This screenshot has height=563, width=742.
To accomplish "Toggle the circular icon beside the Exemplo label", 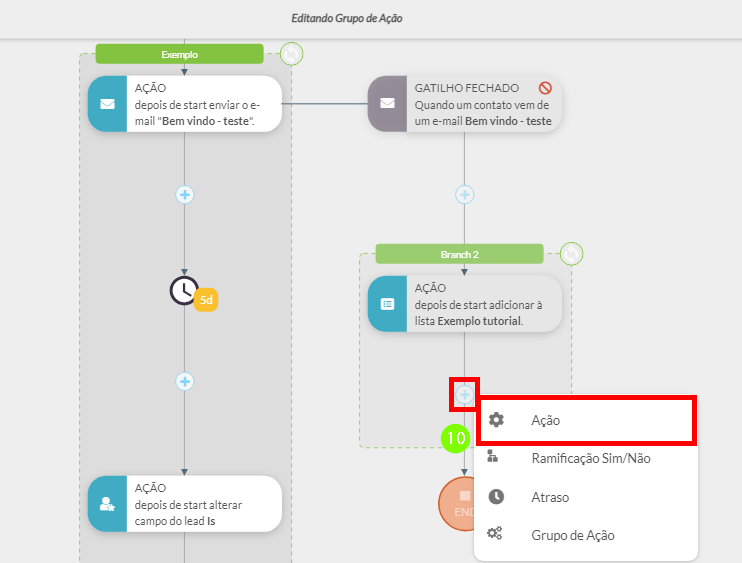I will coord(290,53).
